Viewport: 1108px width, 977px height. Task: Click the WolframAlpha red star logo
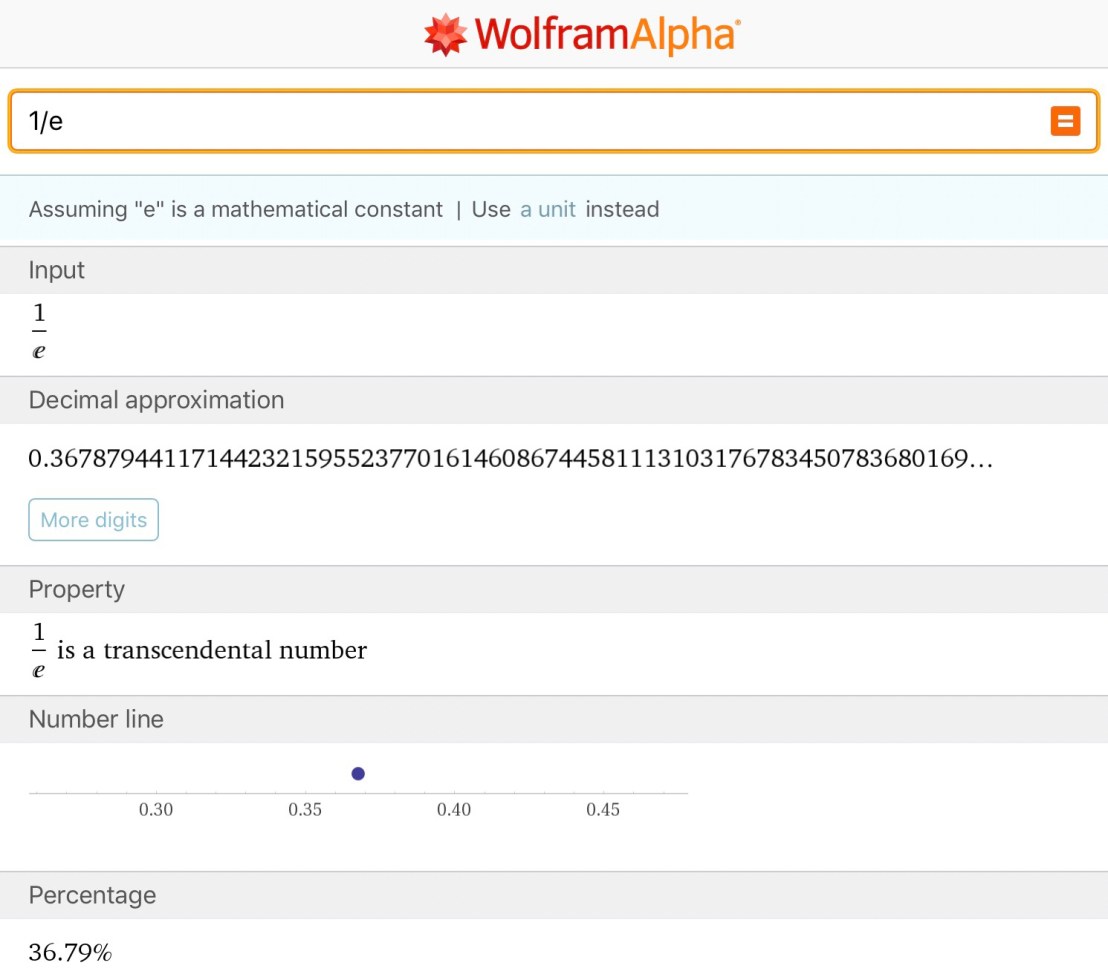[444, 34]
